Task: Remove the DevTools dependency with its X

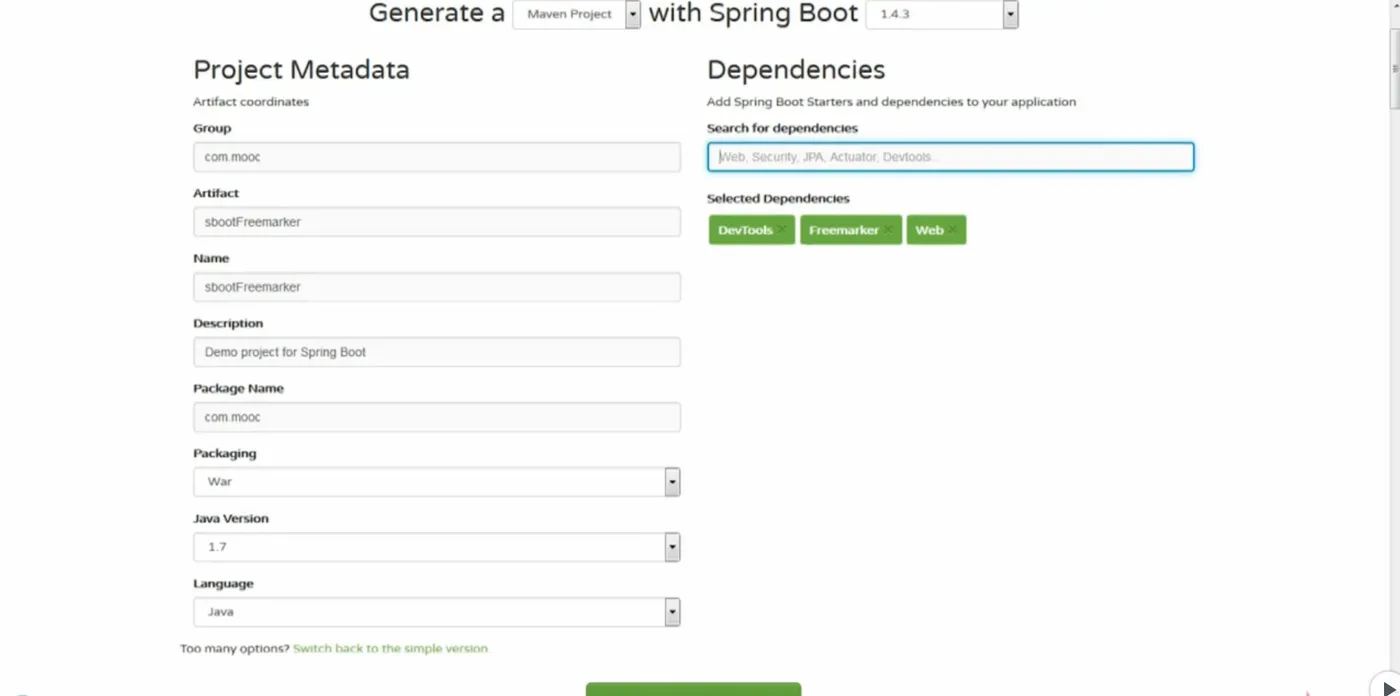Action: (x=782, y=230)
